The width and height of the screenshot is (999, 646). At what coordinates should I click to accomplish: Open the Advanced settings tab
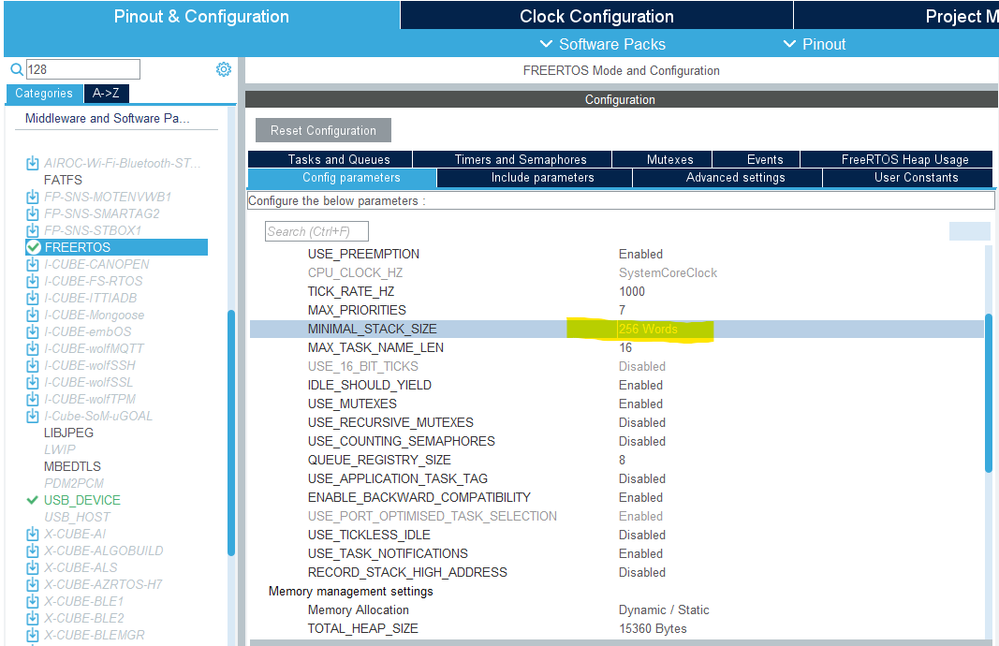[x=728, y=178]
